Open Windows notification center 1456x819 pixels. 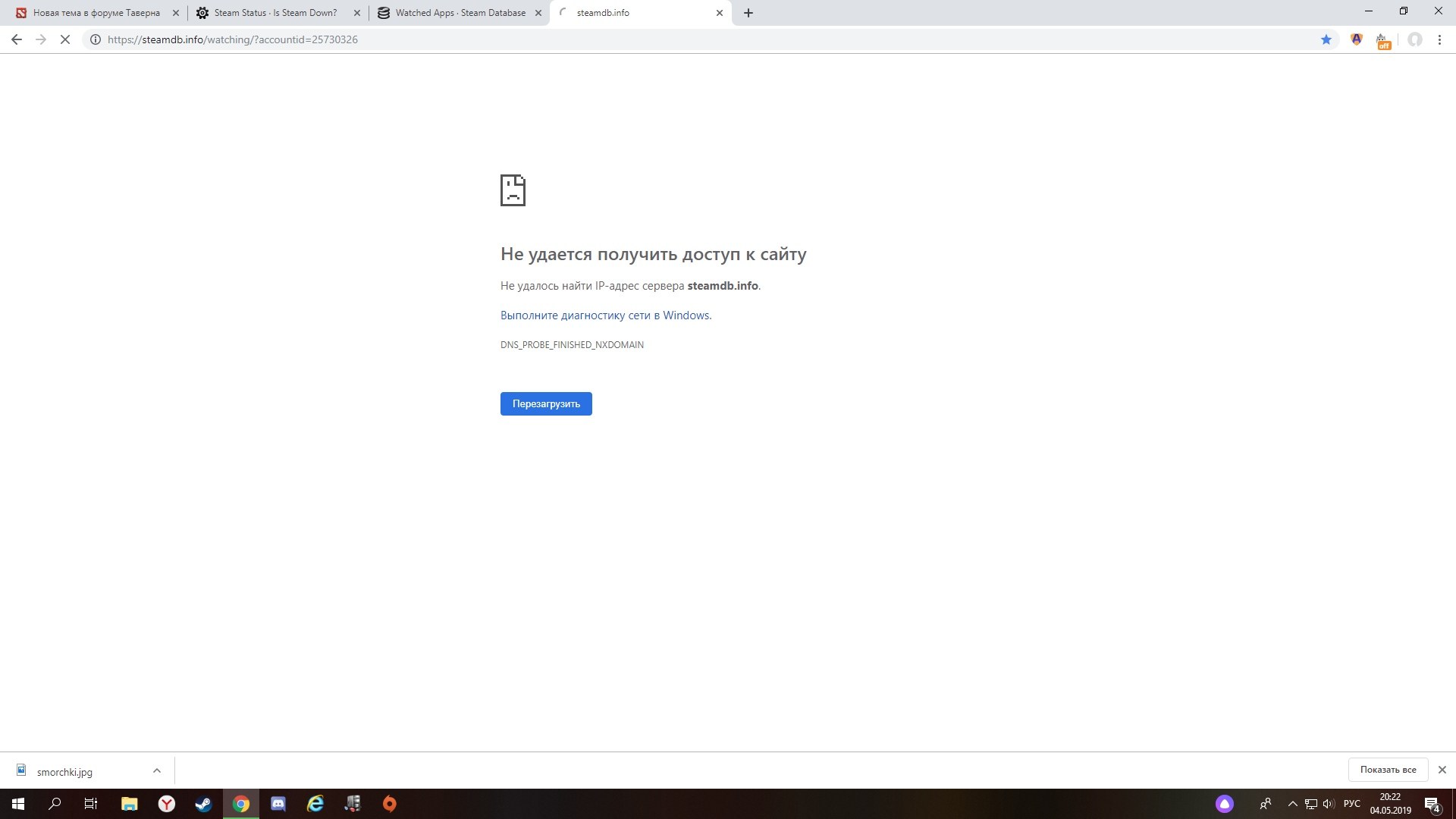1432,805
